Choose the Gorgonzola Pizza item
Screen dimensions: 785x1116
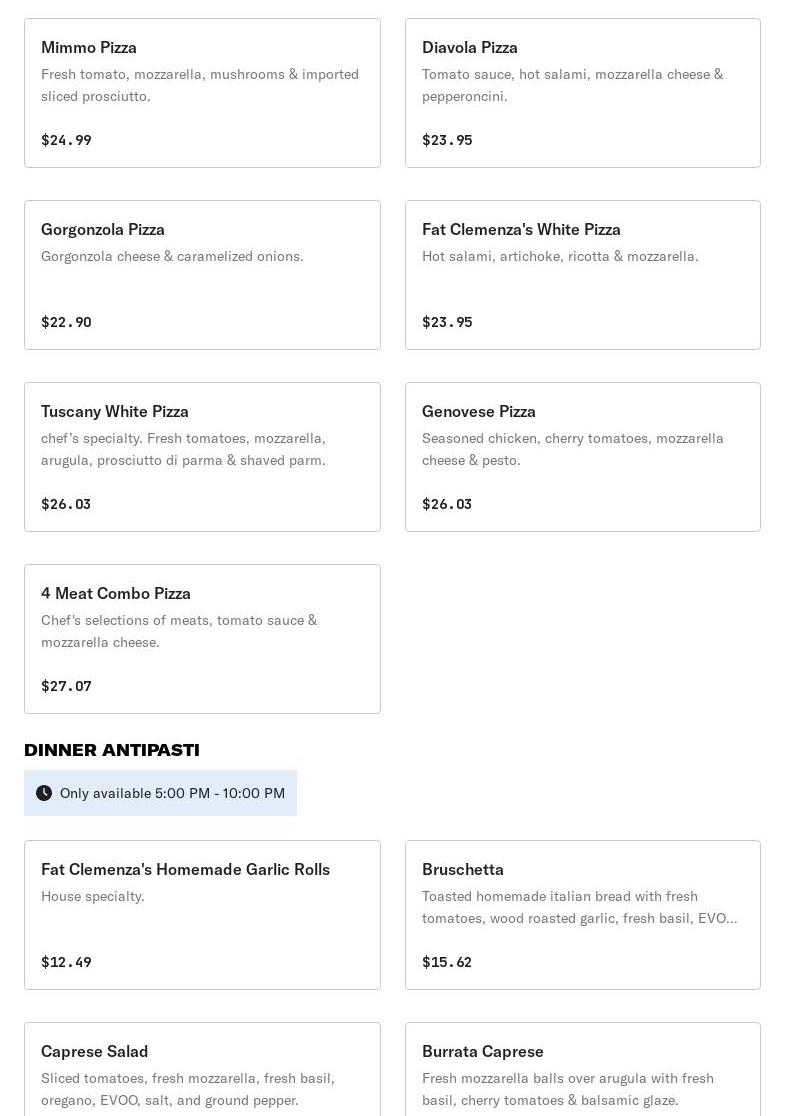click(202, 275)
